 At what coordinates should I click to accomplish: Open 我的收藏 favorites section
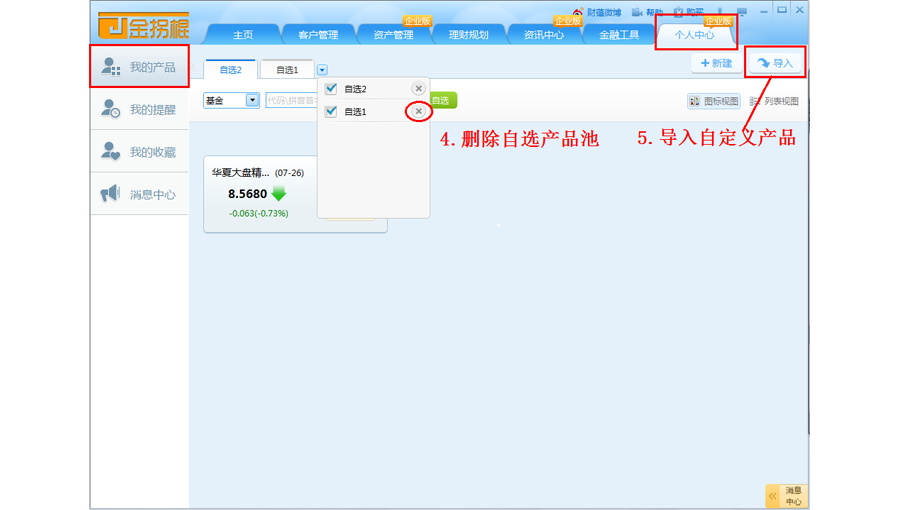(x=140, y=152)
